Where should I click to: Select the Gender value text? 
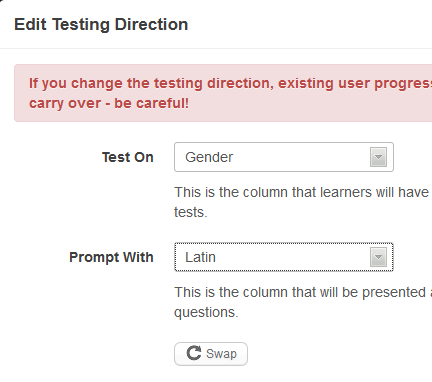[x=209, y=157]
